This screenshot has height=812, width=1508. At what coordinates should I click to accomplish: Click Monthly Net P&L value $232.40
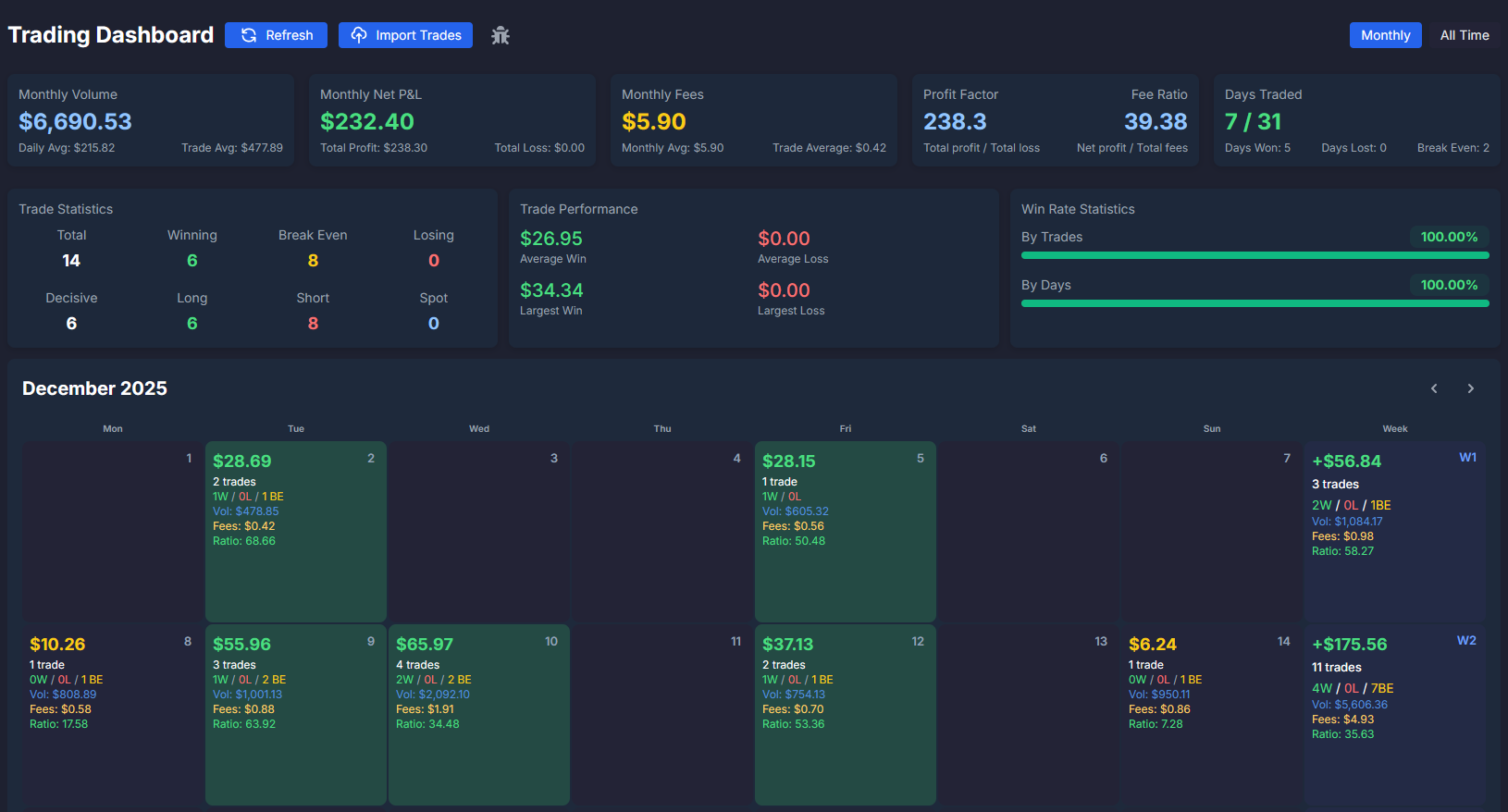(x=367, y=121)
